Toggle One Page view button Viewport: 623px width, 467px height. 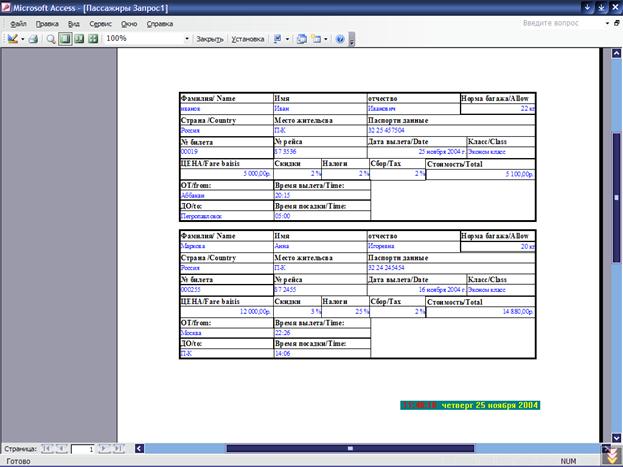(65, 39)
